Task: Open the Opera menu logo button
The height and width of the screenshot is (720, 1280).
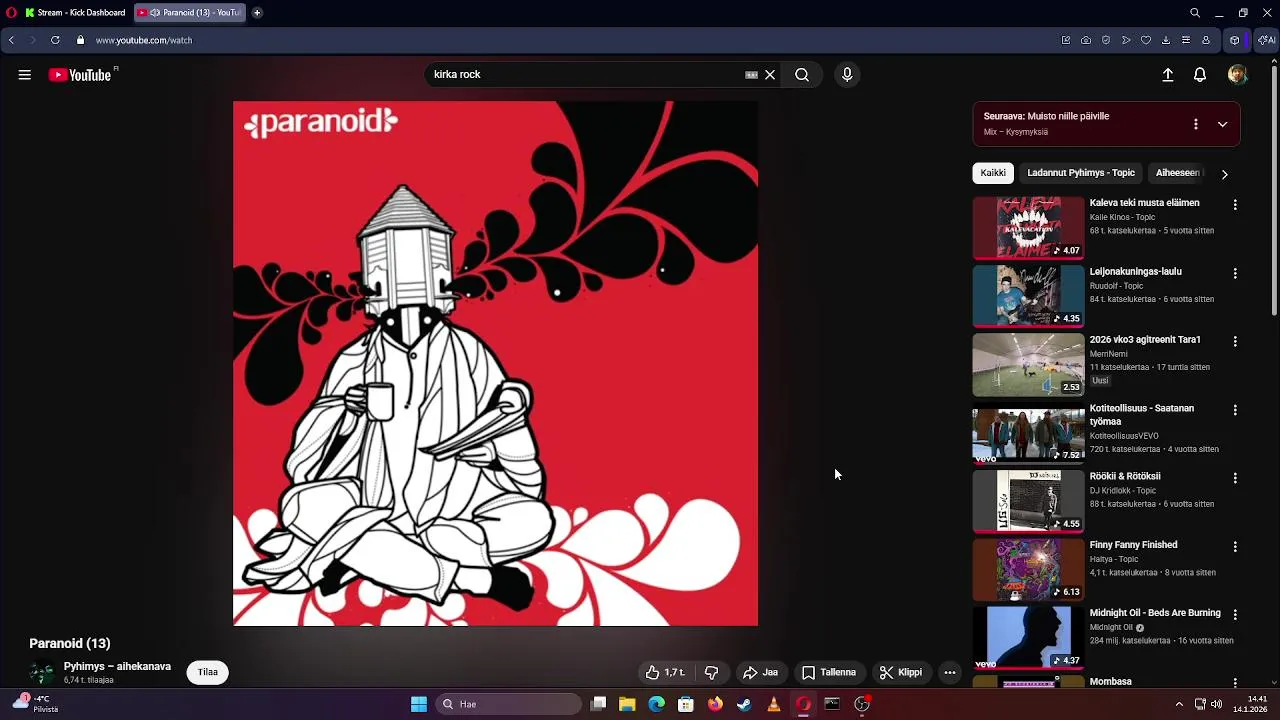Action: [x=11, y=13]
